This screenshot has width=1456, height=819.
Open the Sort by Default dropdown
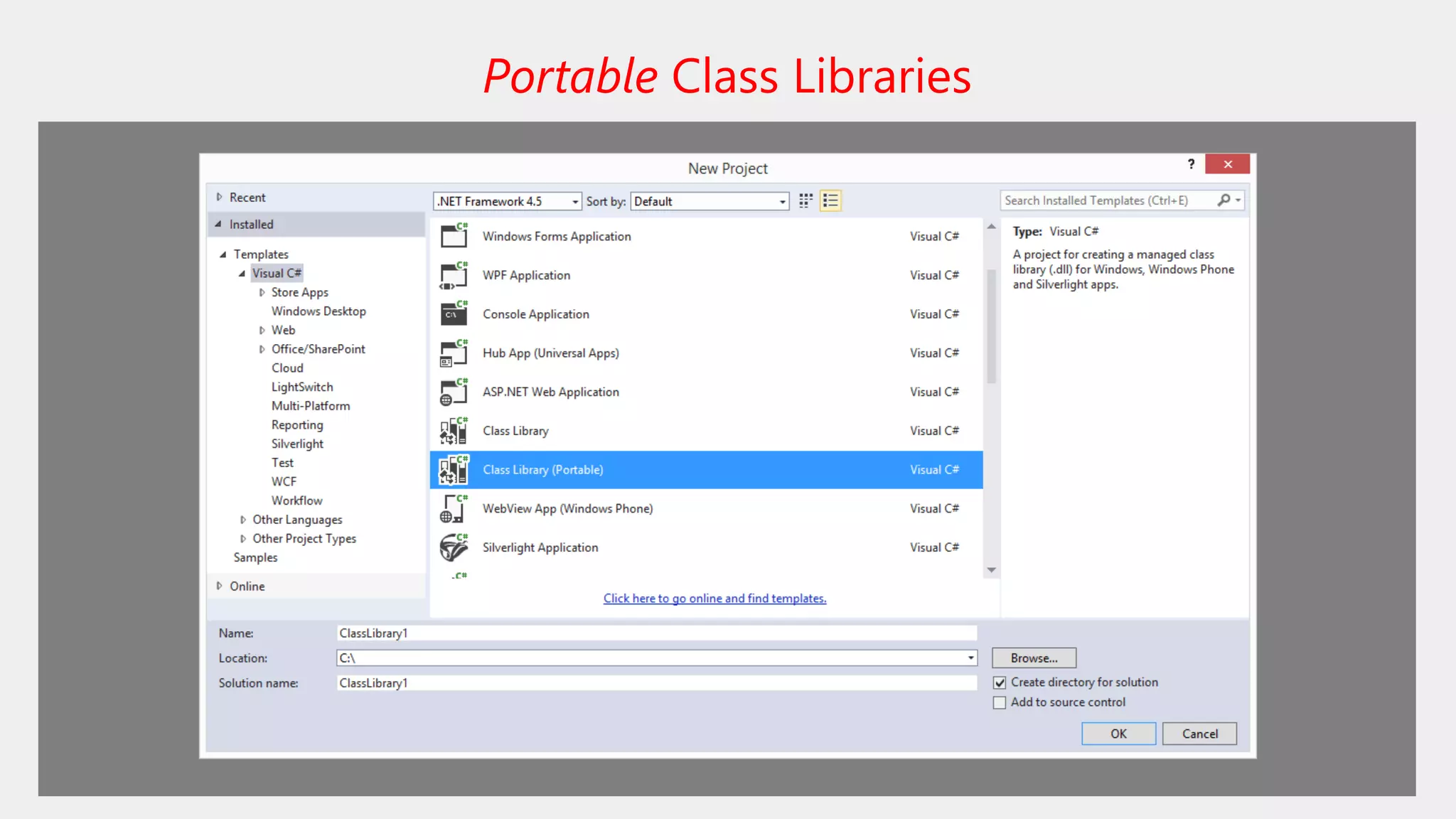[710, 201]
